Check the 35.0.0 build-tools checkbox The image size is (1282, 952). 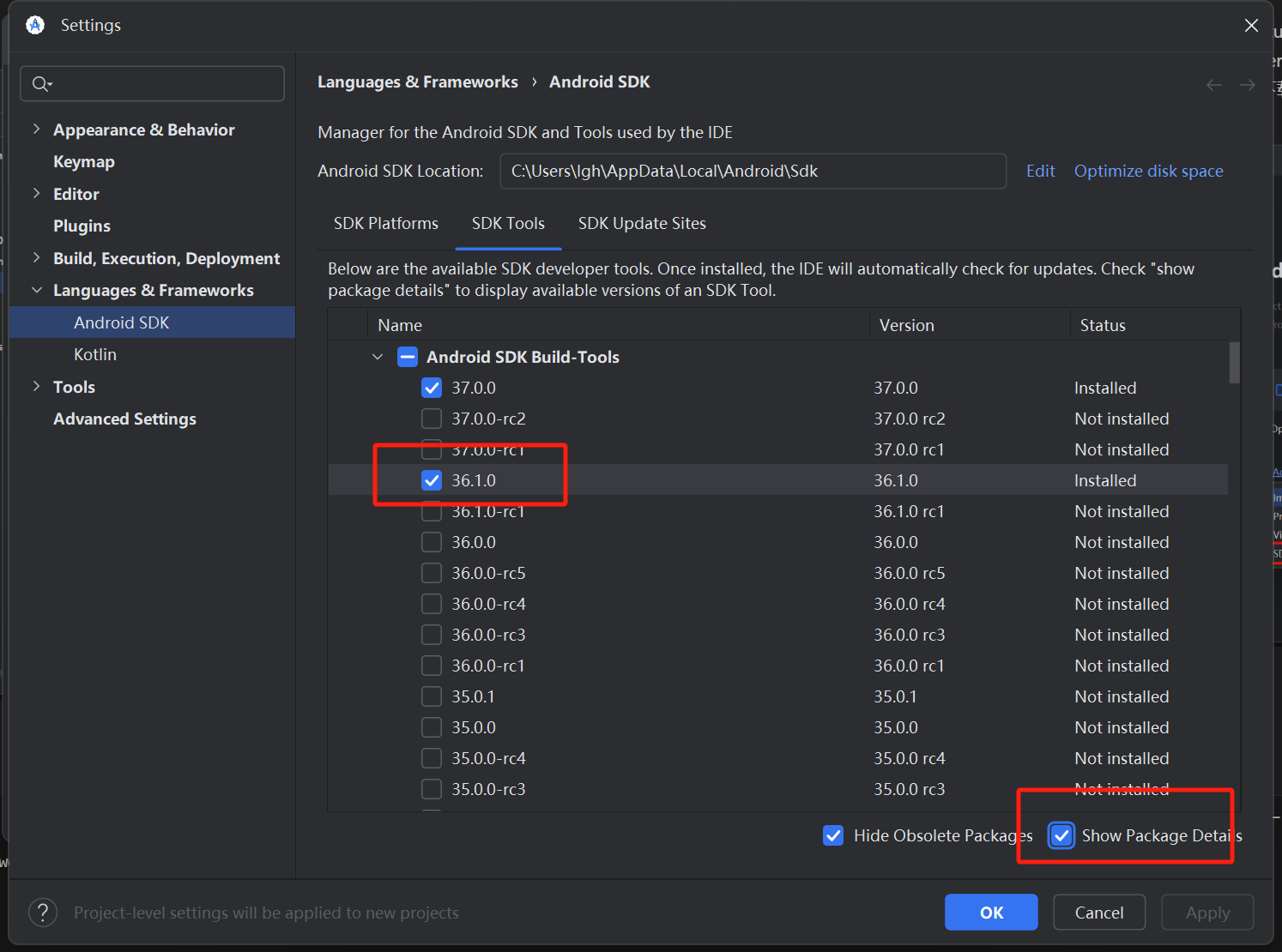point(432,727)
